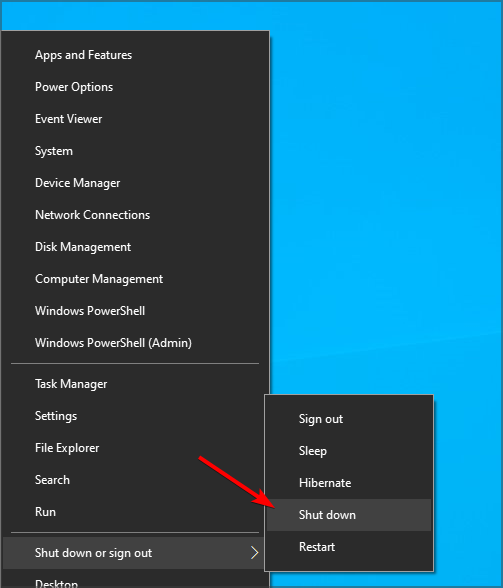Open Computer Management
Screen dimensions: 503x588
coord(135,279)
